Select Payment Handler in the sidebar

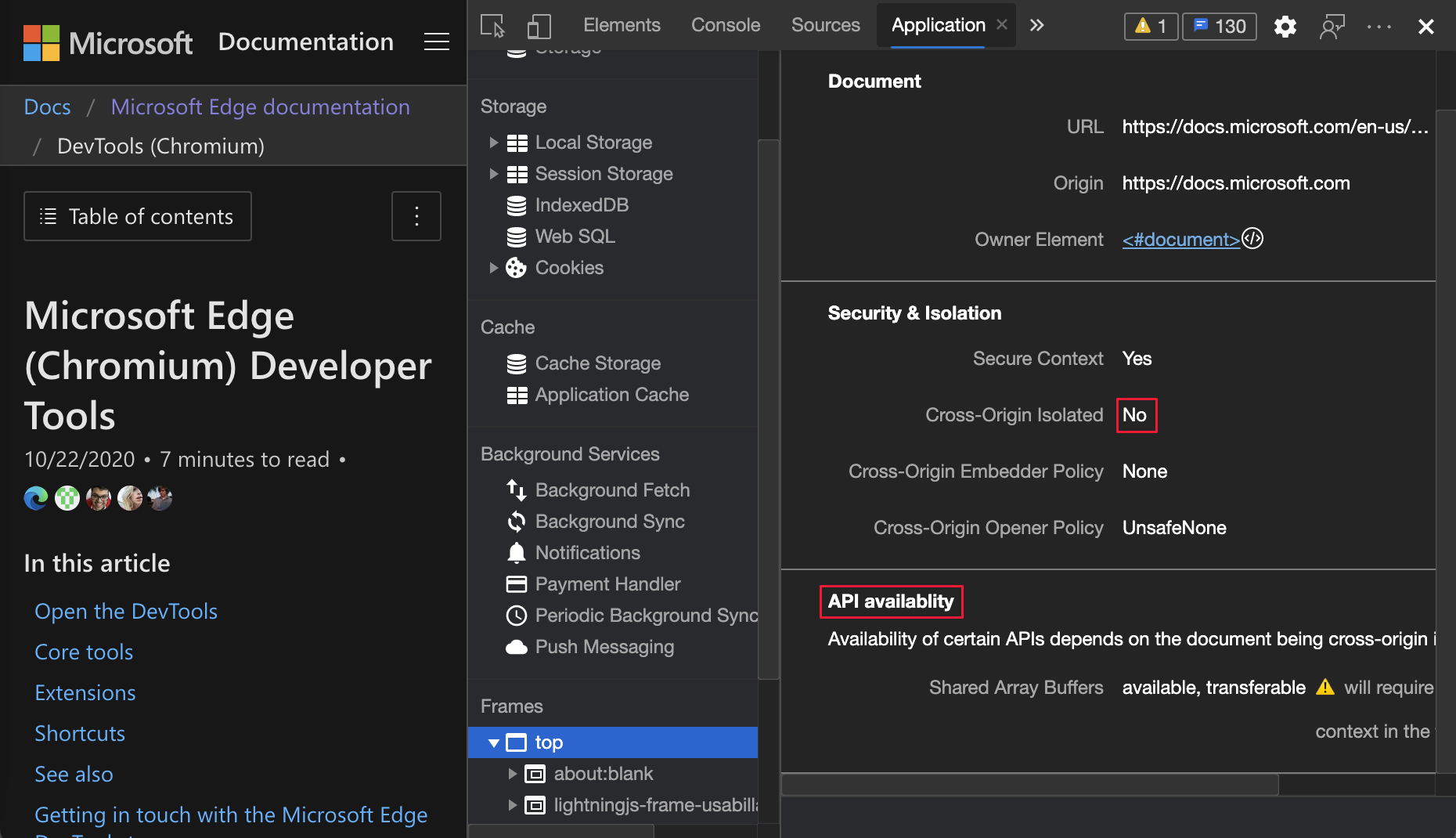click(x=607, y=584)
